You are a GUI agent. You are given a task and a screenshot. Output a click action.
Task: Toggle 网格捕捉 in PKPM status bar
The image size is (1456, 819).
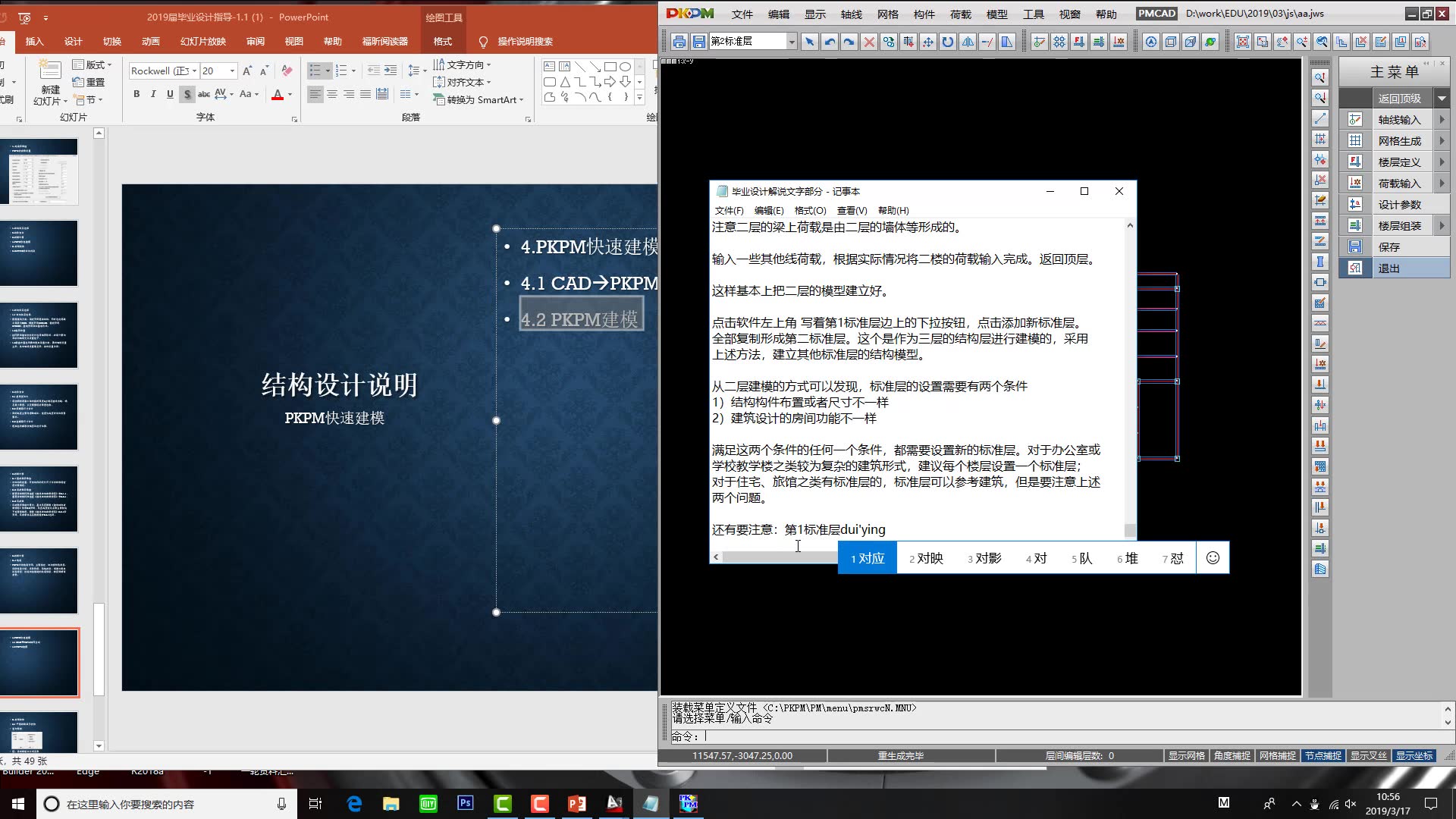[1277, 756]
